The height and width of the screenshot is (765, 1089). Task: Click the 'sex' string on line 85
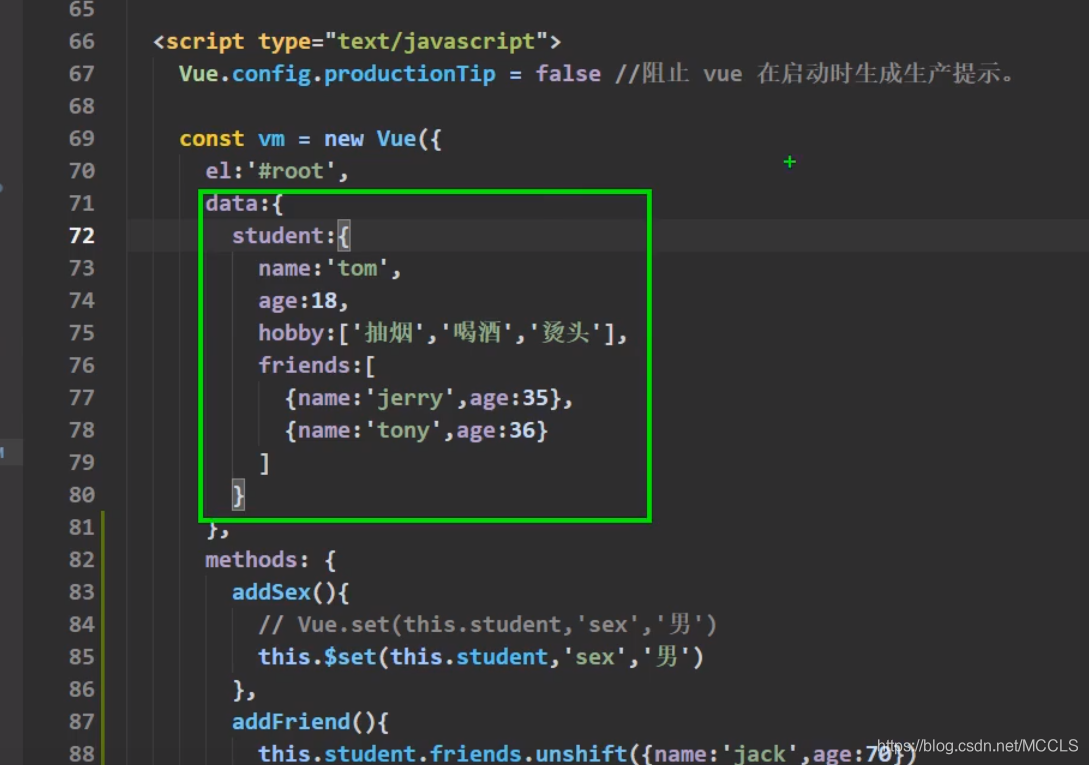(595, 657)
